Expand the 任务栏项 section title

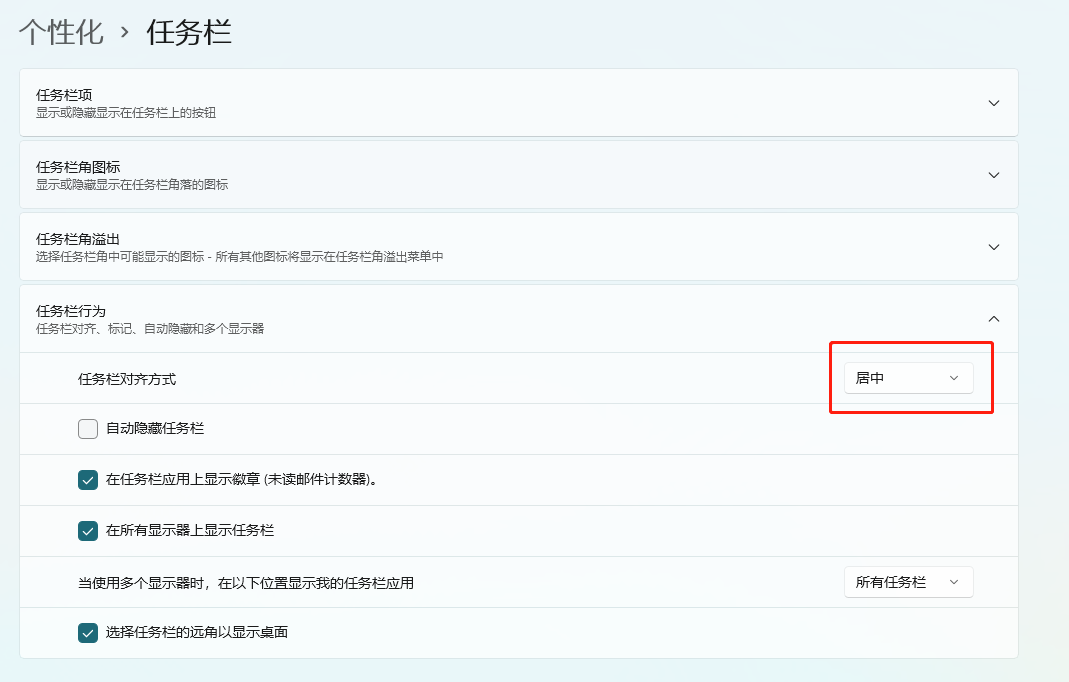click(64, 95)
